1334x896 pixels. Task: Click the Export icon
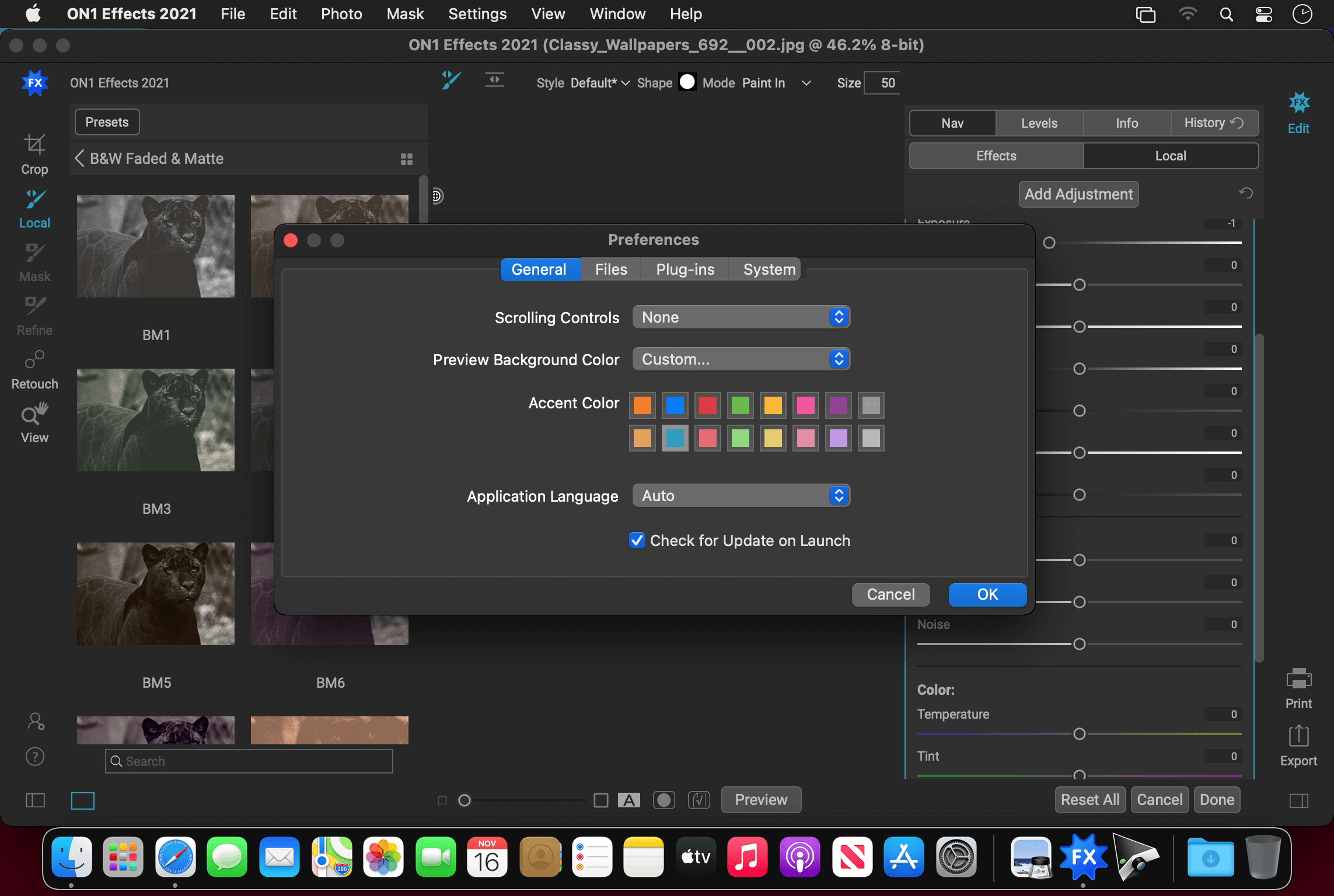(x=1298, y=745)
